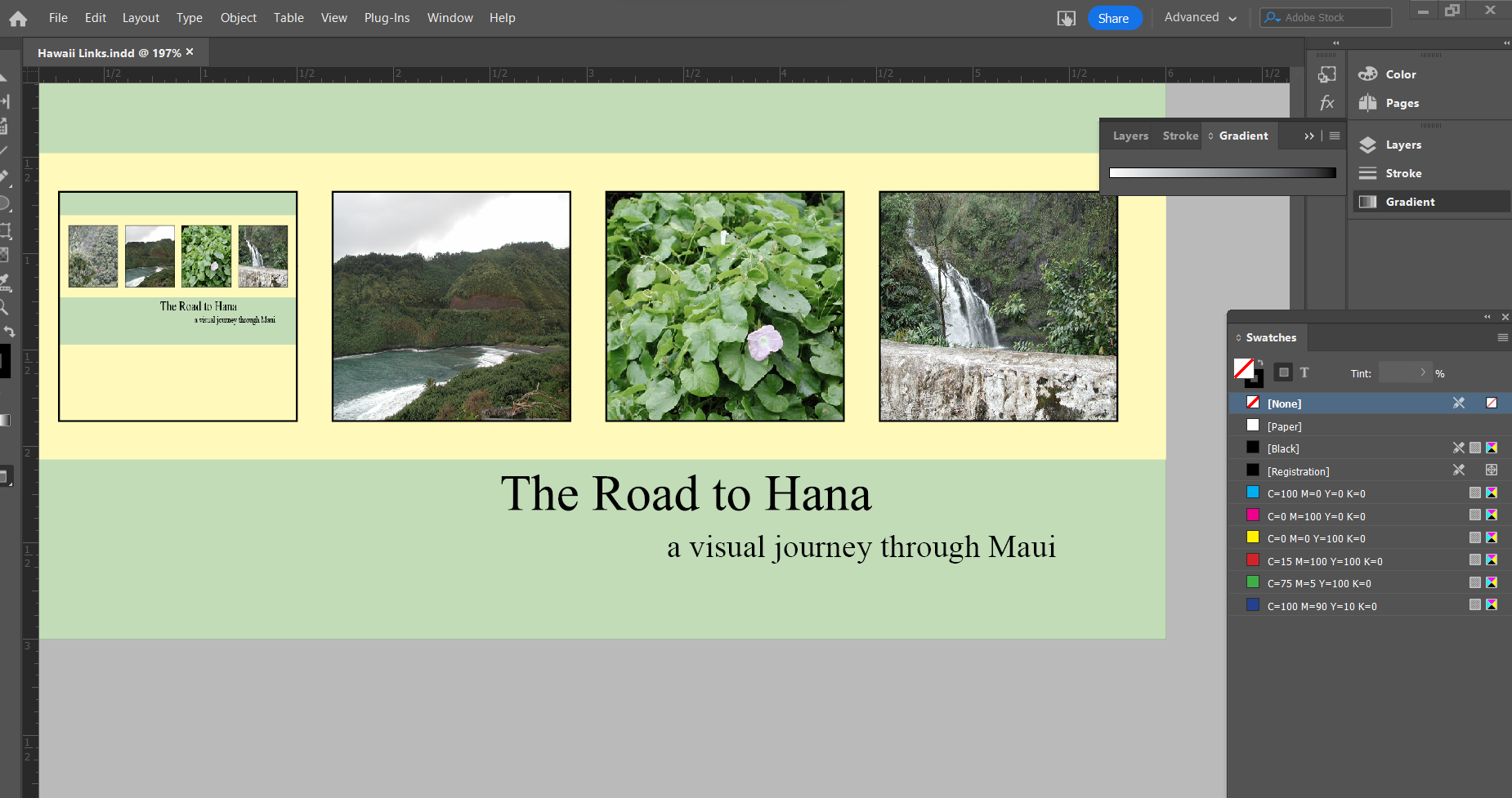This screenshot has height=798, width=1512.
Task: Click the blue Share button
Action: tap(1113, 18)
